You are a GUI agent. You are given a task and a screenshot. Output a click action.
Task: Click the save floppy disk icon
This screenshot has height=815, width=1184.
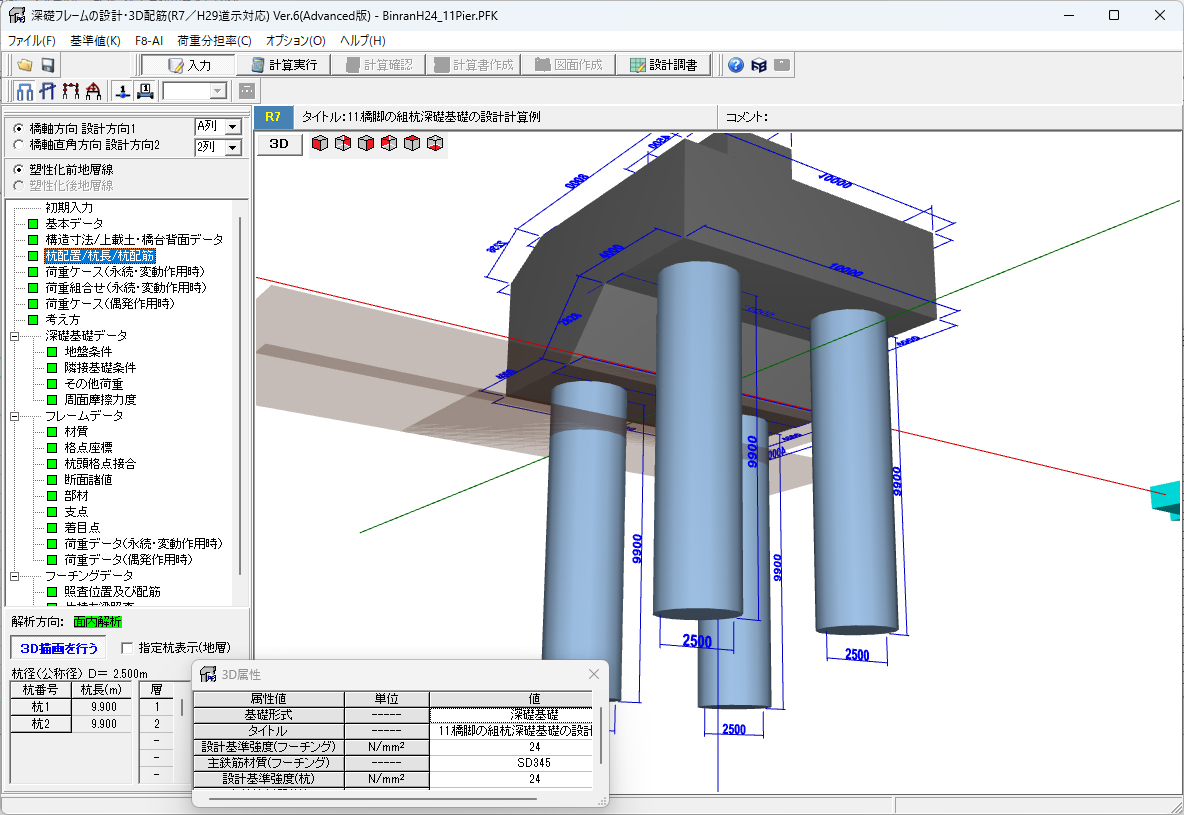point(47,65)
